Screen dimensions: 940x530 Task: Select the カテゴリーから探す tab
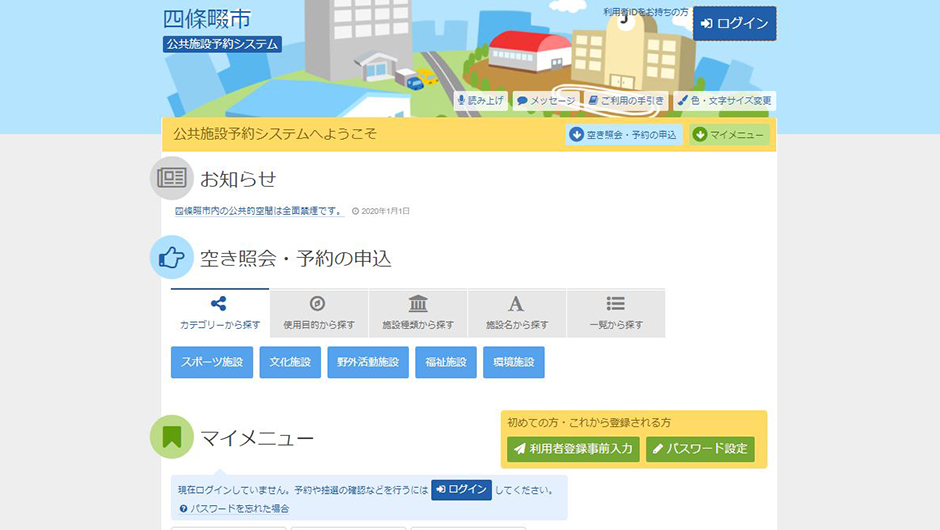[220, 313]
